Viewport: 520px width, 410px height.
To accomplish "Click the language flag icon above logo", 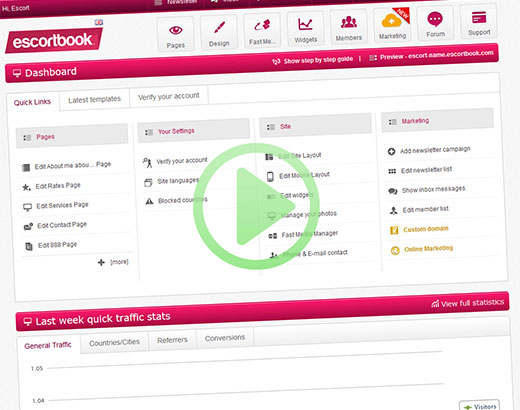I will [x=99, y=22].
